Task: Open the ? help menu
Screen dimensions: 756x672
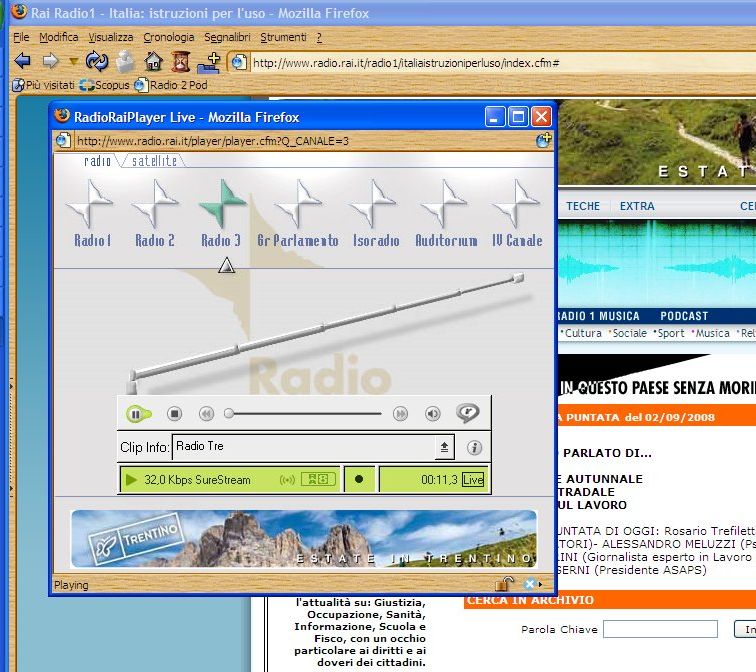Action: [x=319, y=37]
